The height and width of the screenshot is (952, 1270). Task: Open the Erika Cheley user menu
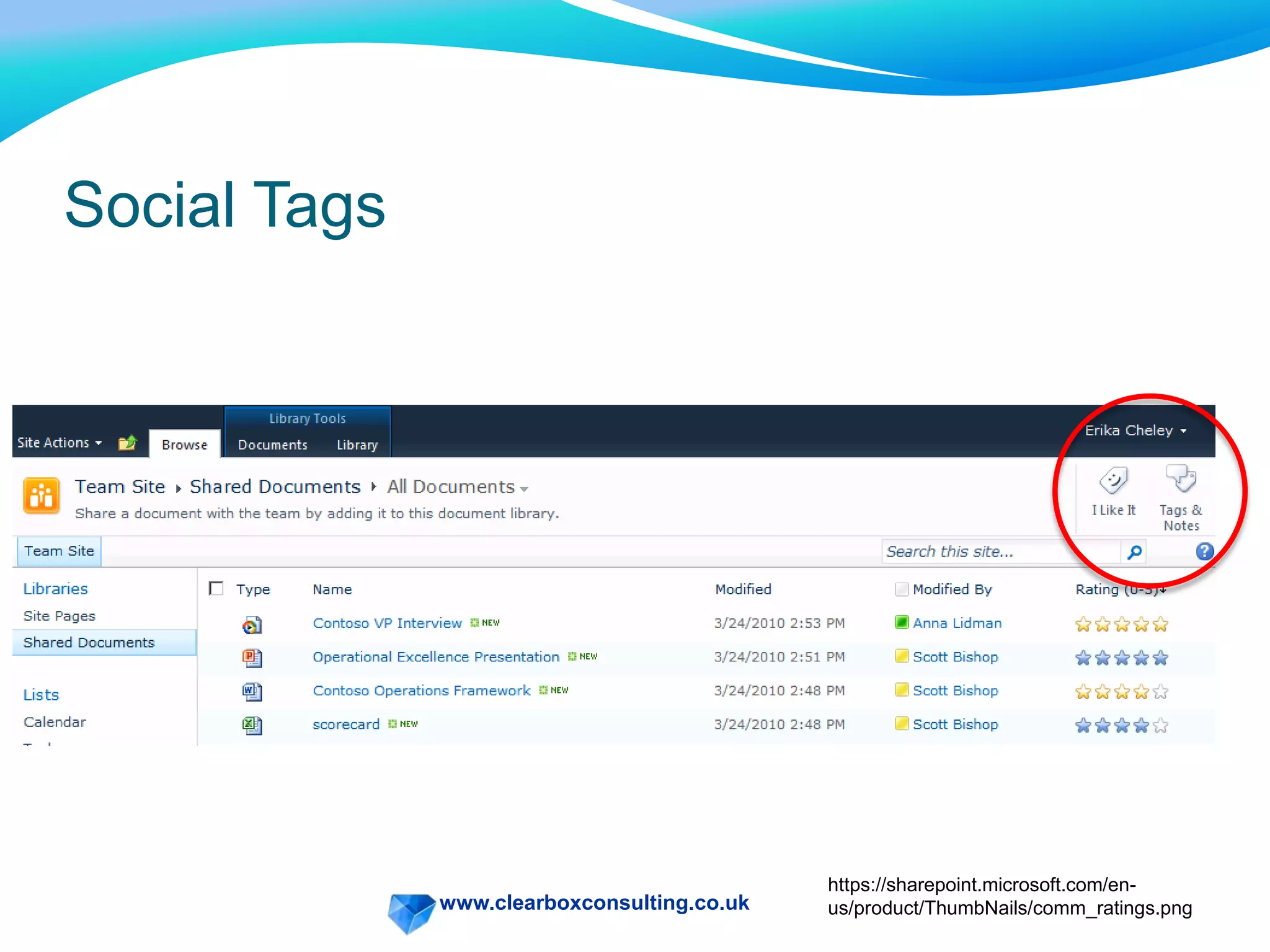[x=1135, y=430]
